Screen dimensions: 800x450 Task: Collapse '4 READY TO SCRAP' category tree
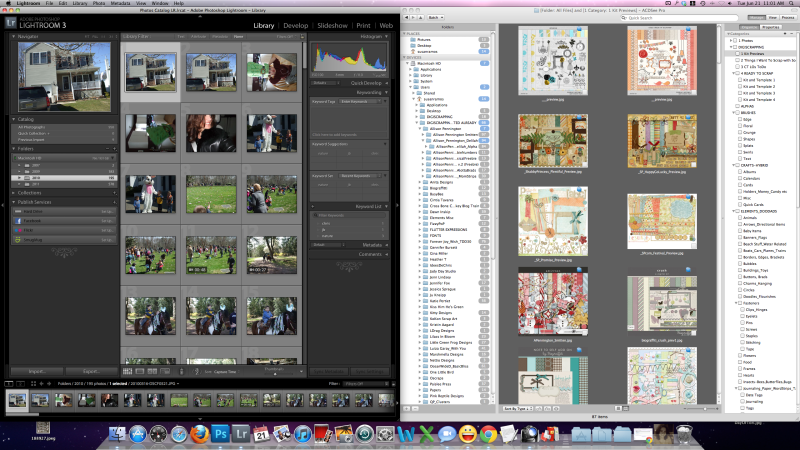(734, 73)
